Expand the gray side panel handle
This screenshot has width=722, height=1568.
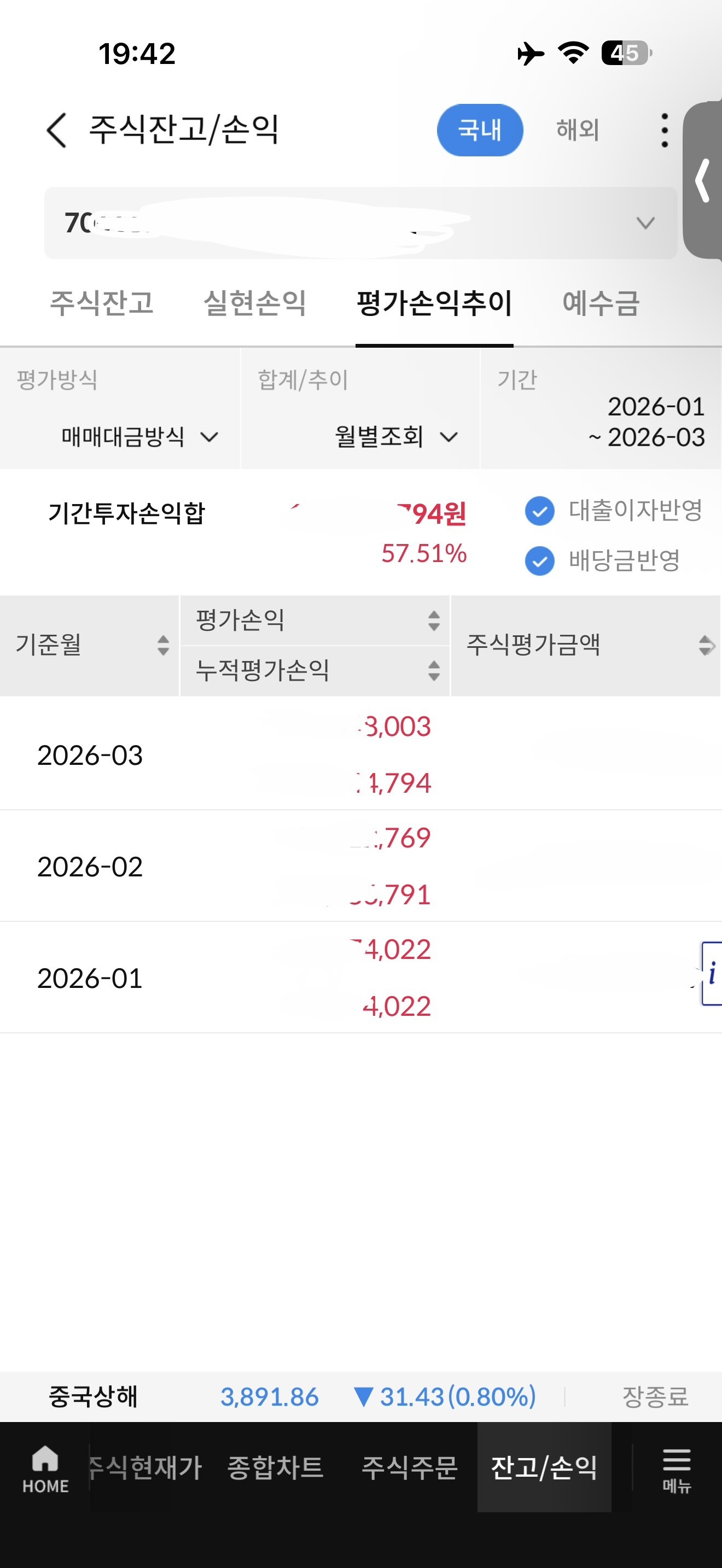click(x=703, y=180)
